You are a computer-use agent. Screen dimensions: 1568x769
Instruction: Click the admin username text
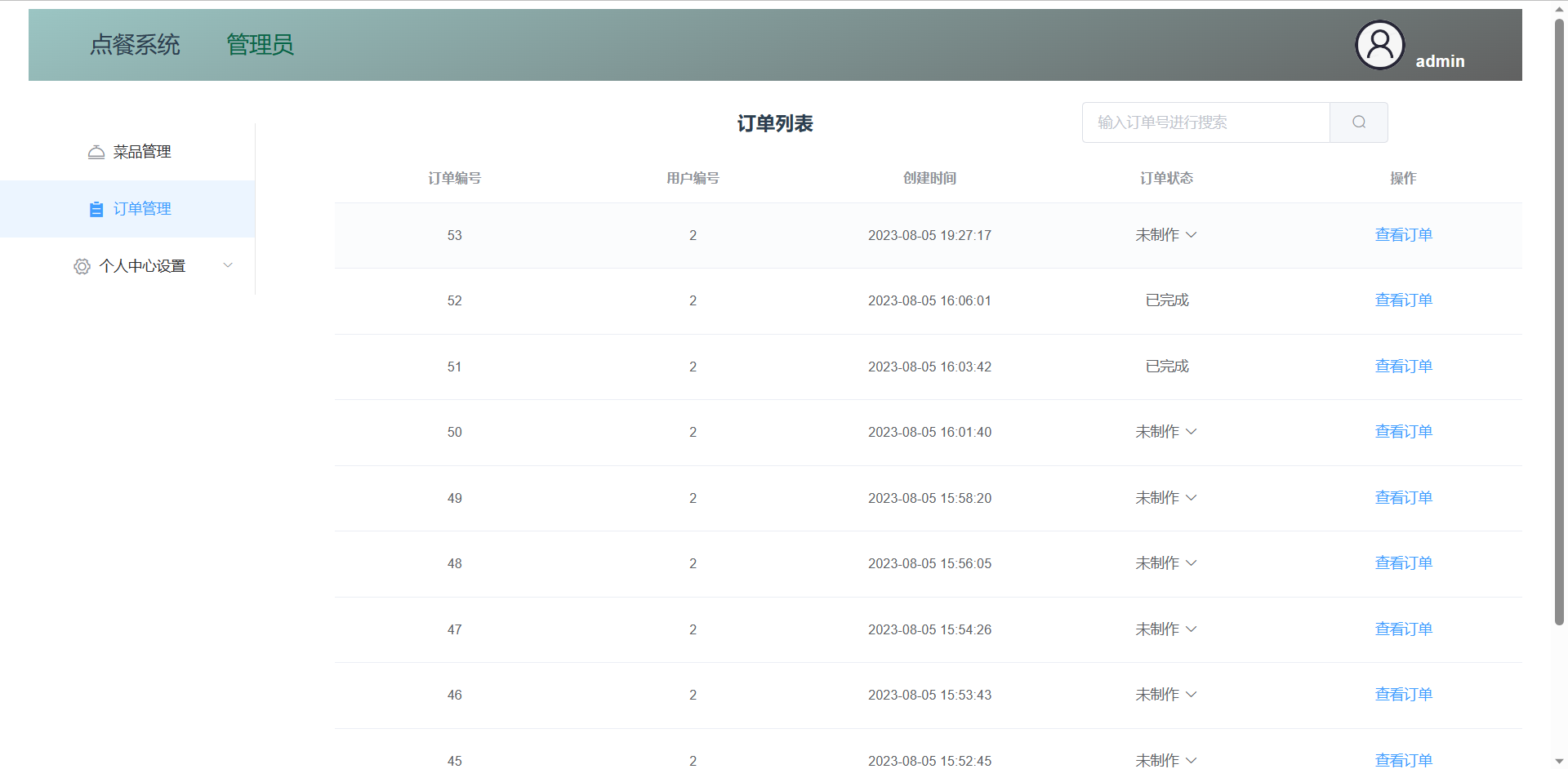point(1440,61)
